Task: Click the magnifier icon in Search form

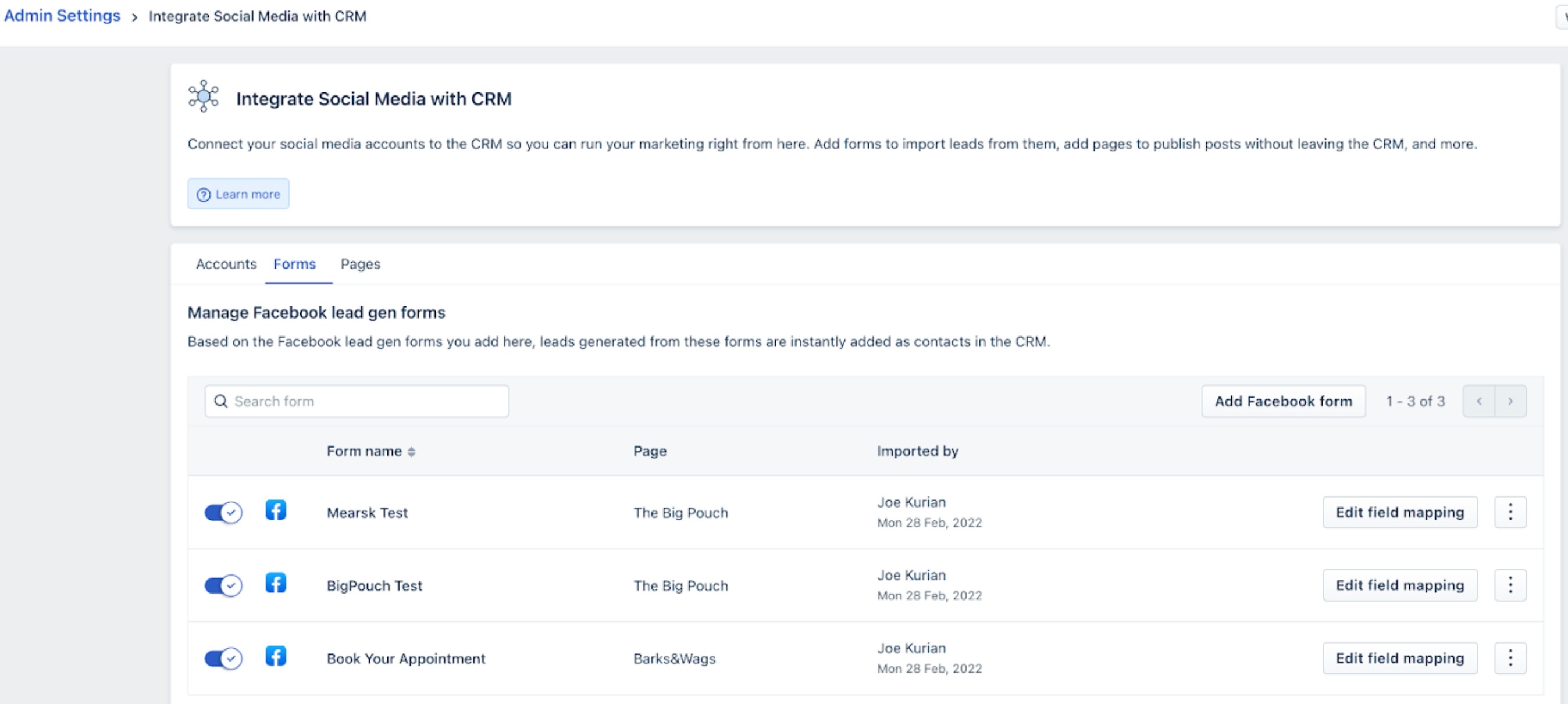Action: [x=221, y=401]
